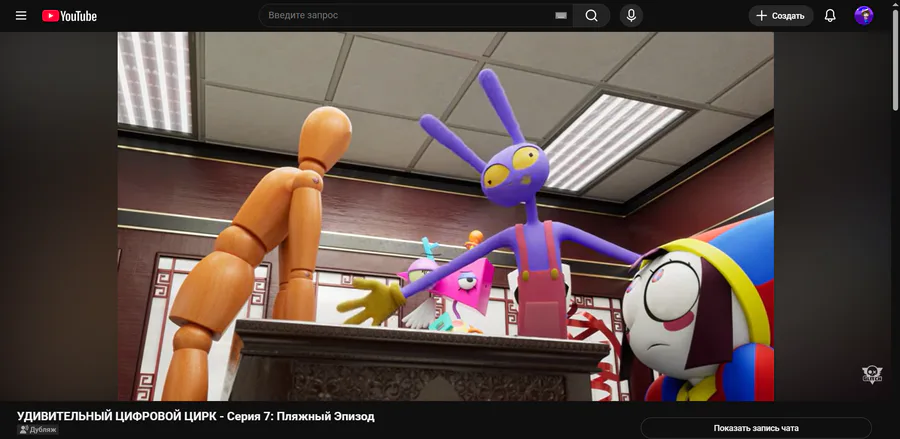Screen dimensions: 900x439
Task: Click the video player frame
Action: coord(445,216)
